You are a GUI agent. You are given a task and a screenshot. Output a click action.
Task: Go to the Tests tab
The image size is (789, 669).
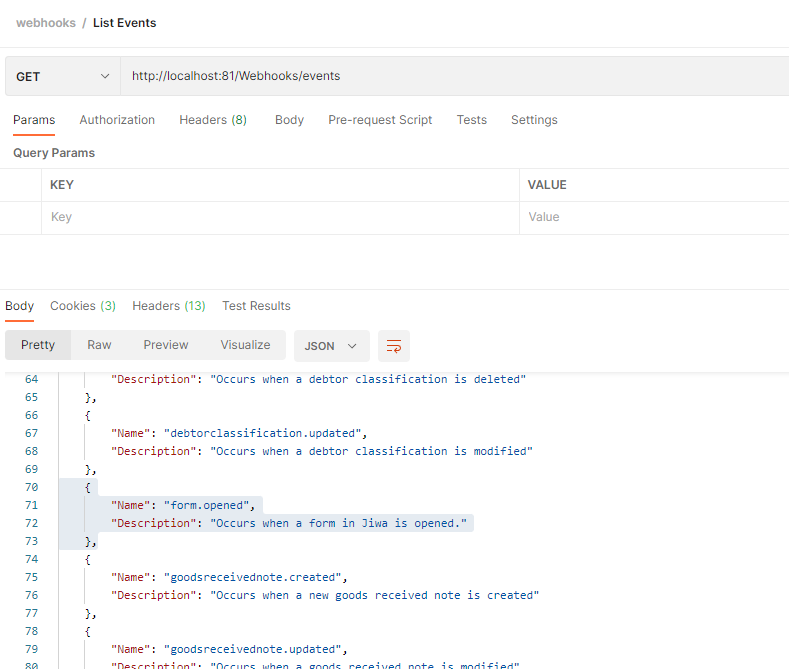(471, 120)
